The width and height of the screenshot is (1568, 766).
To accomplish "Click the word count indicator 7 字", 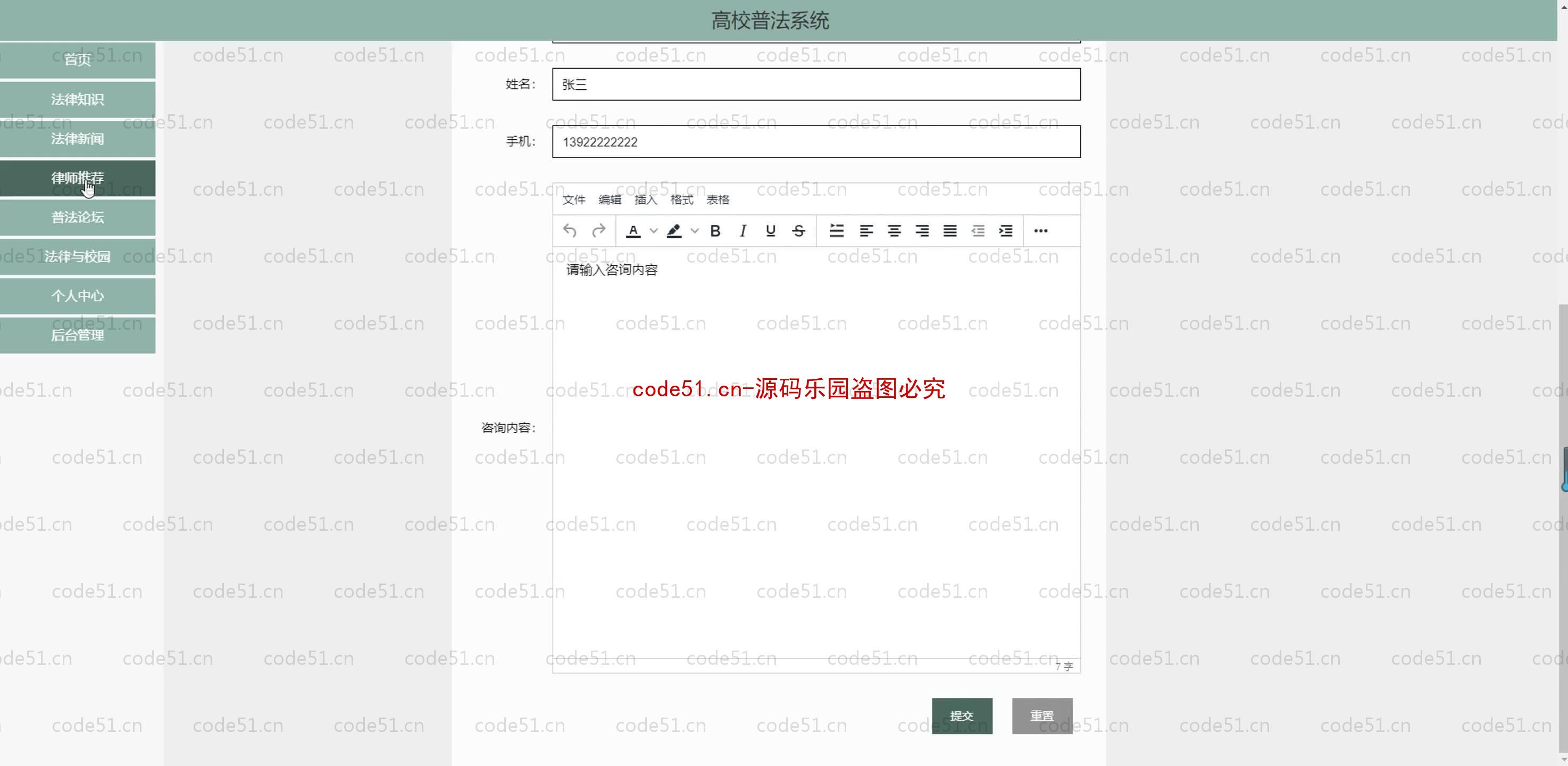I will tap(1064, 666).
